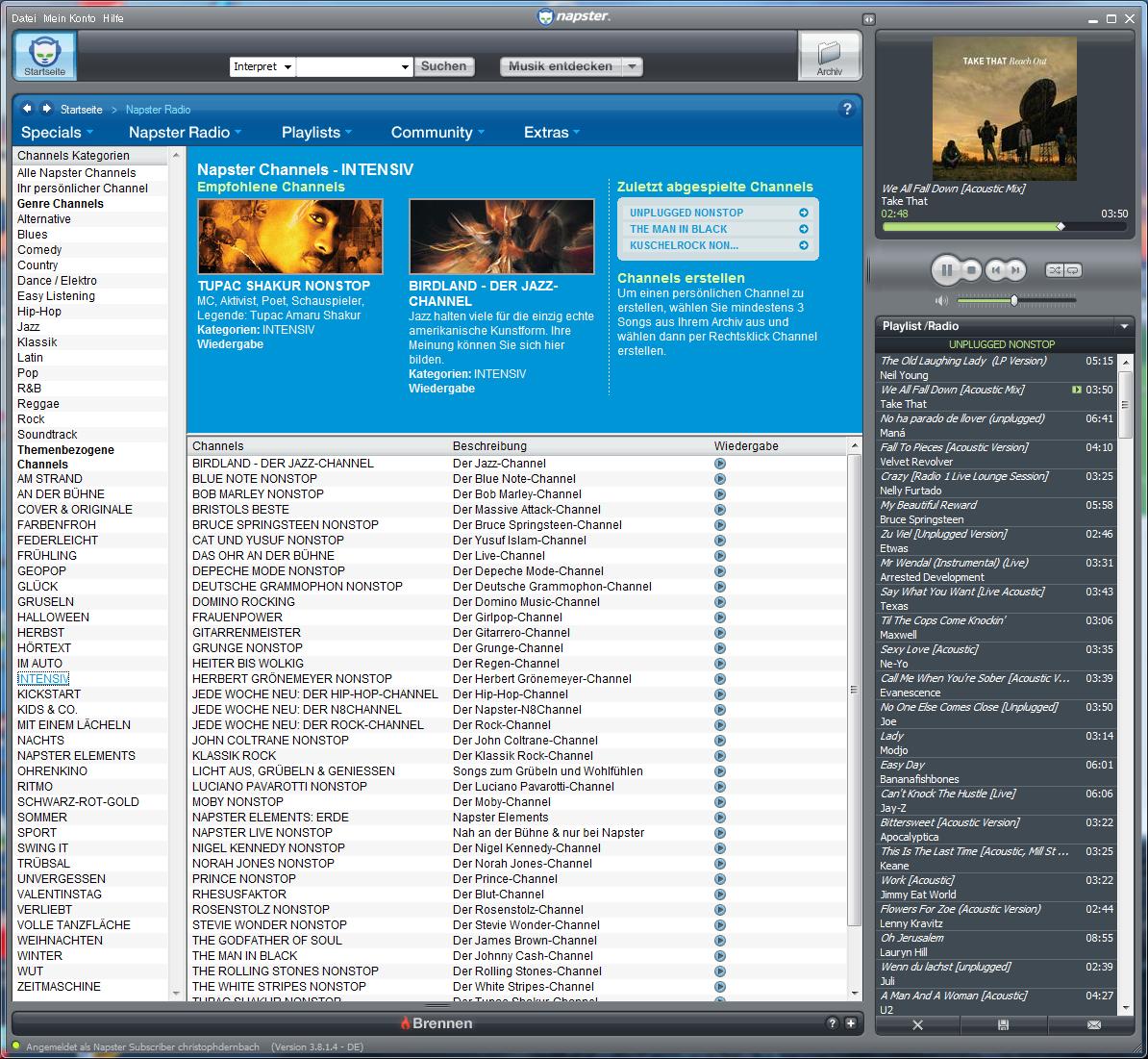Go forward with the right navigation arrow
The height and width of the screenshot is (1059, 1148).
click(x=46, y=109)
